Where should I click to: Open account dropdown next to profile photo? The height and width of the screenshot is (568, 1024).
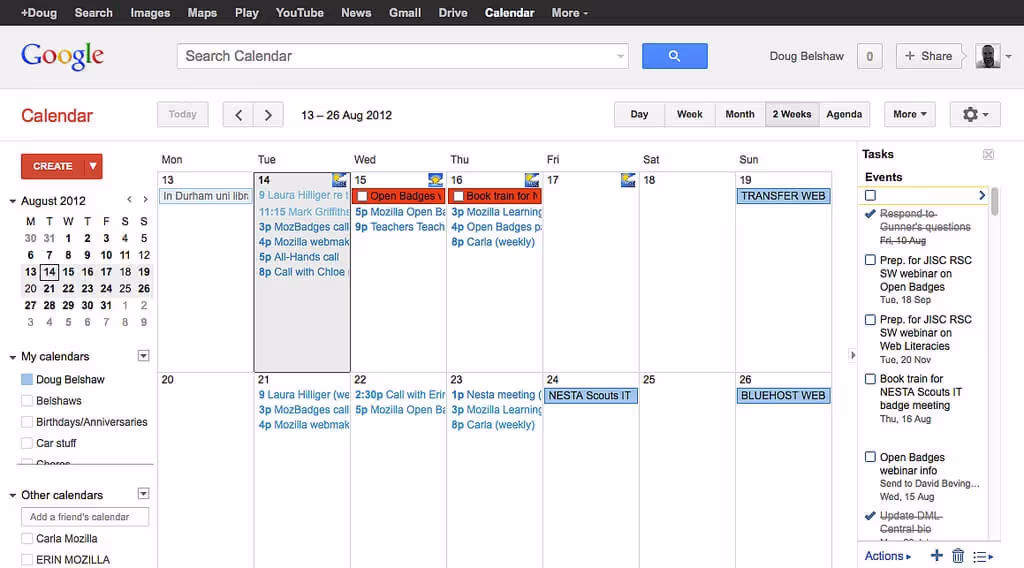pyautogui.click(x=1008, y=57)
